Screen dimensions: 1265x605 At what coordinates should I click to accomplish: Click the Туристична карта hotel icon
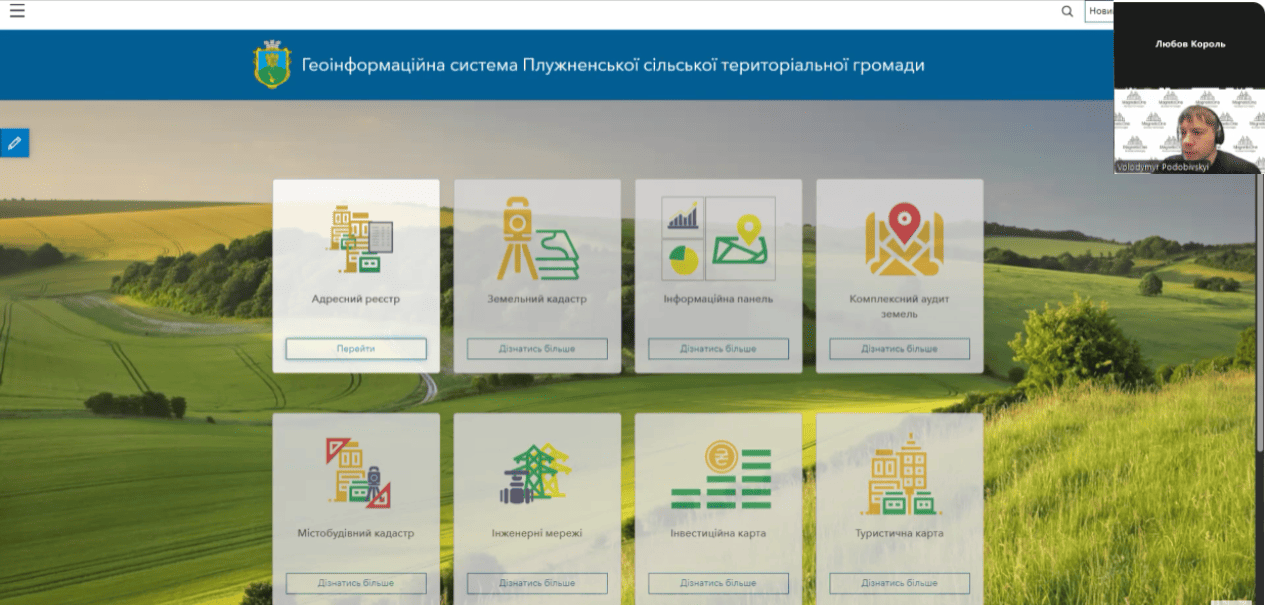900,474
